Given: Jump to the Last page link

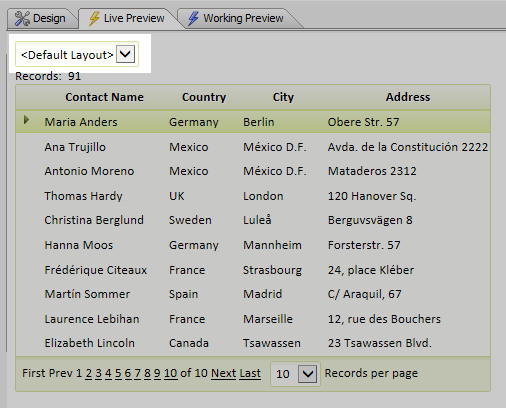Looking at the screenshot, I should [250, 373].
